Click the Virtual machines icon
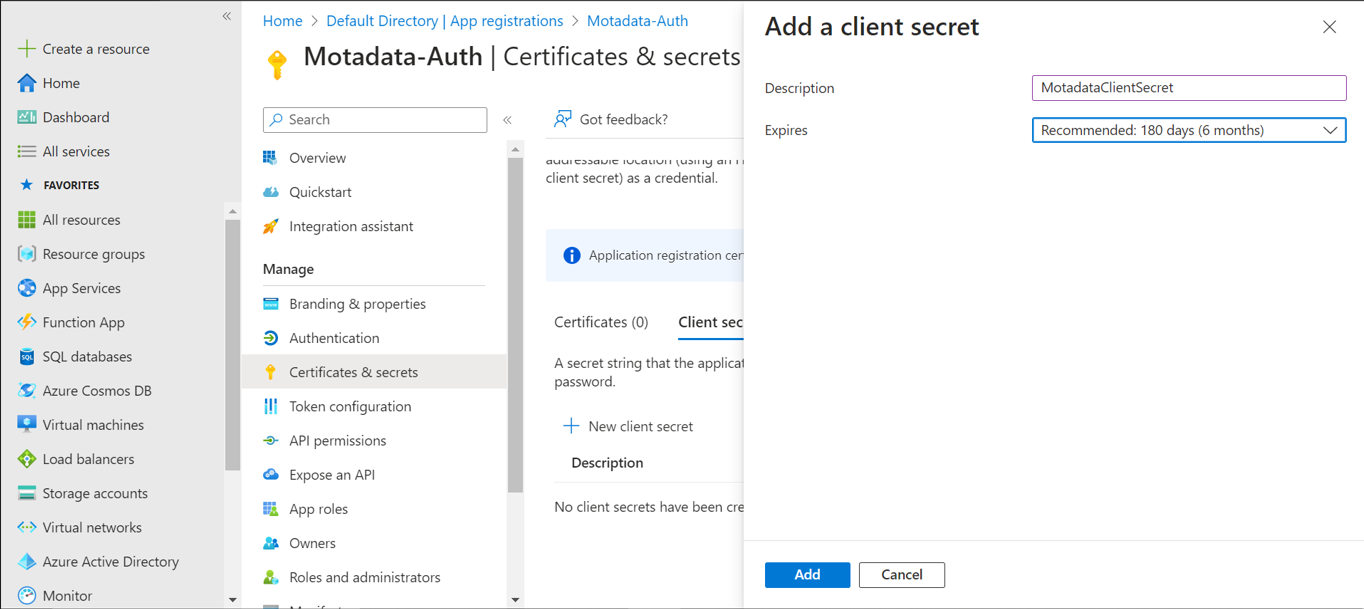 point(27,425)
